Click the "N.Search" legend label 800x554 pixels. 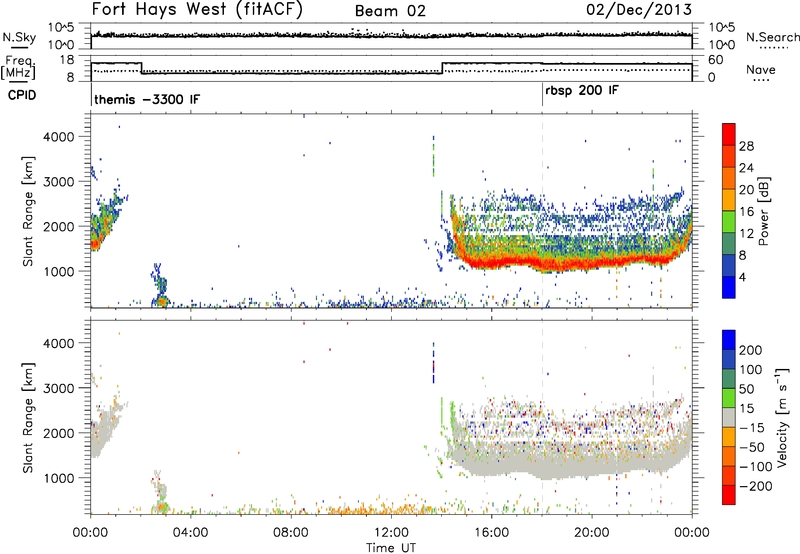point(772,37)
